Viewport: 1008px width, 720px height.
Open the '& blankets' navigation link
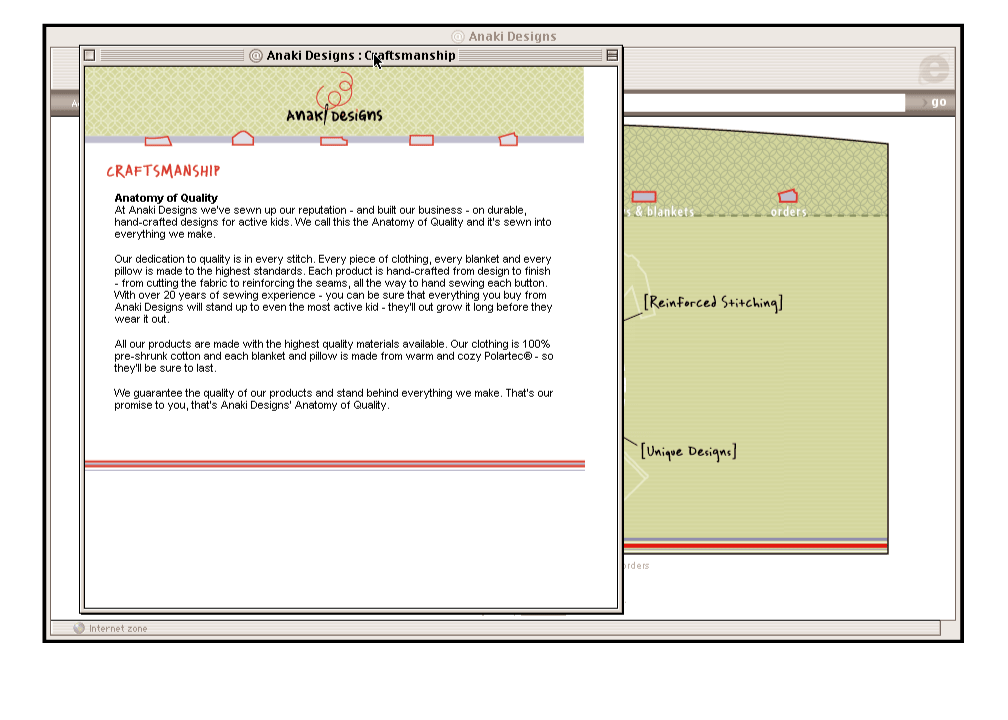661,212
